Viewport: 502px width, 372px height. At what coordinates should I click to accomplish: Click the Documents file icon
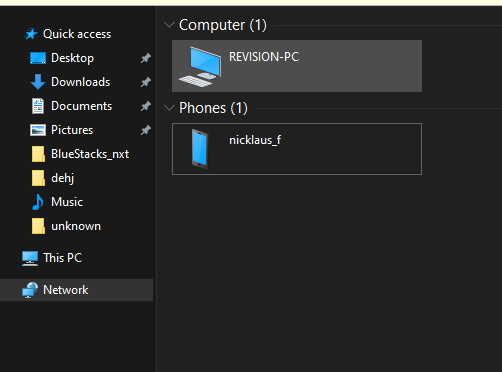tap(38, 106)
